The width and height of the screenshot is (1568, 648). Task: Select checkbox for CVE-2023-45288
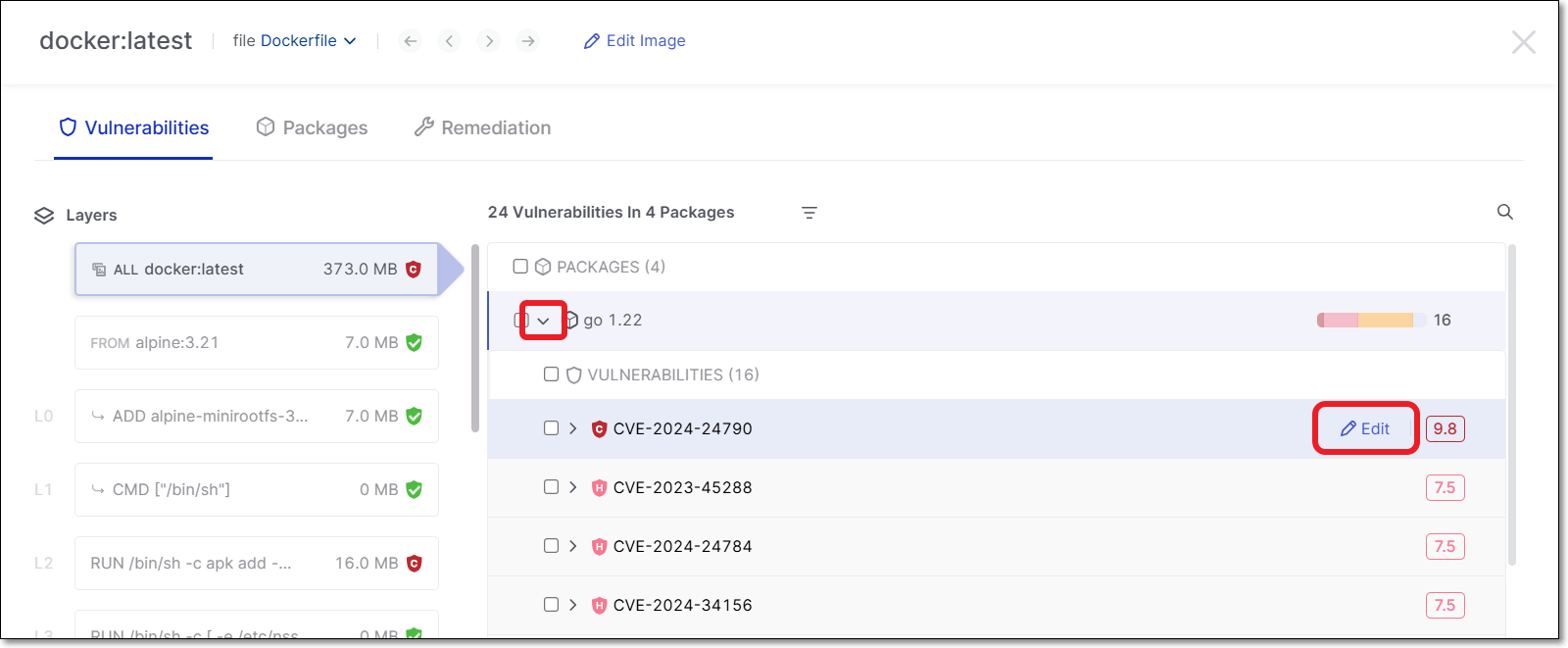pos(551,487)
